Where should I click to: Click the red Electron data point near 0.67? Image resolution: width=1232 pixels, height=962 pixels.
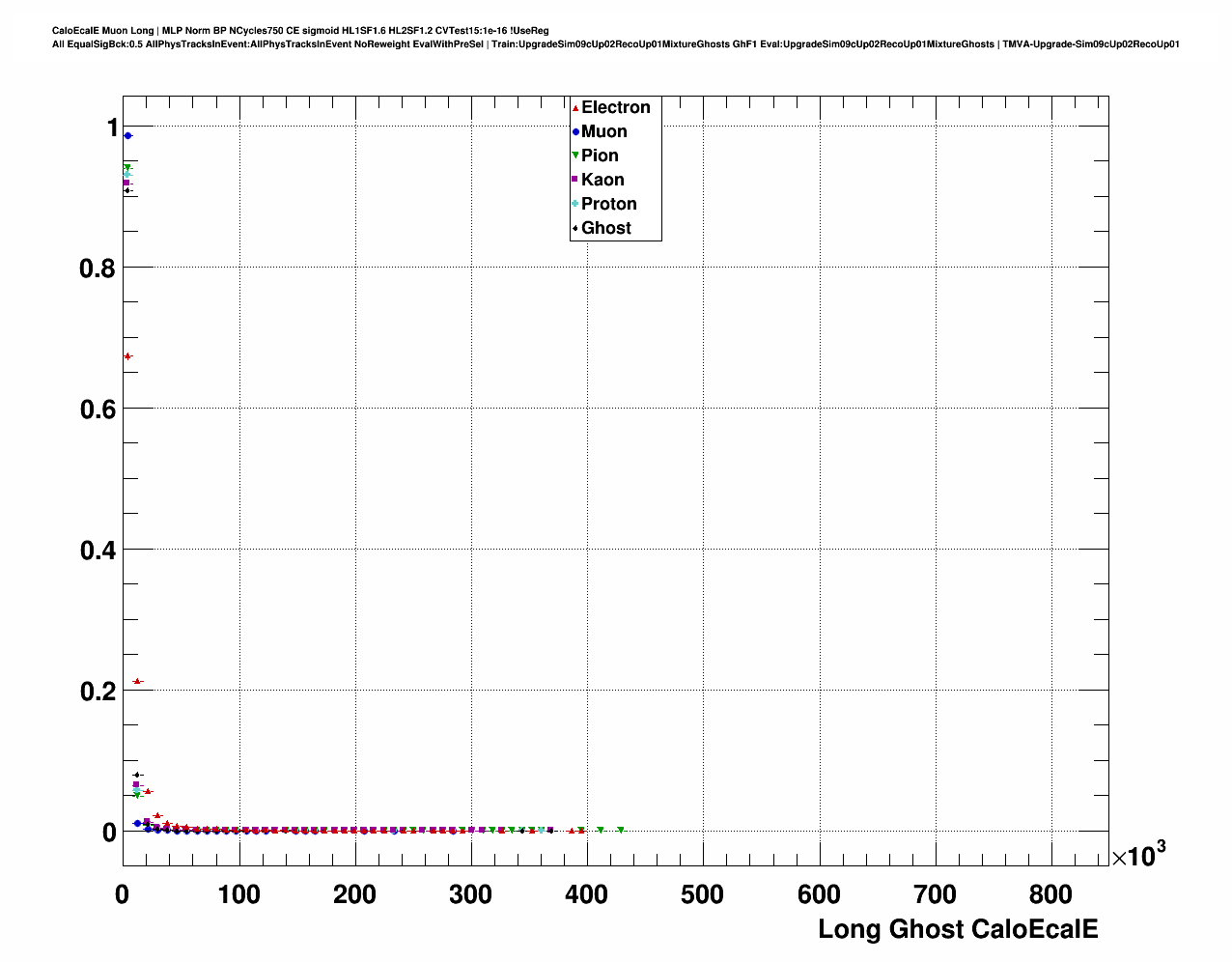click(127, 356)
